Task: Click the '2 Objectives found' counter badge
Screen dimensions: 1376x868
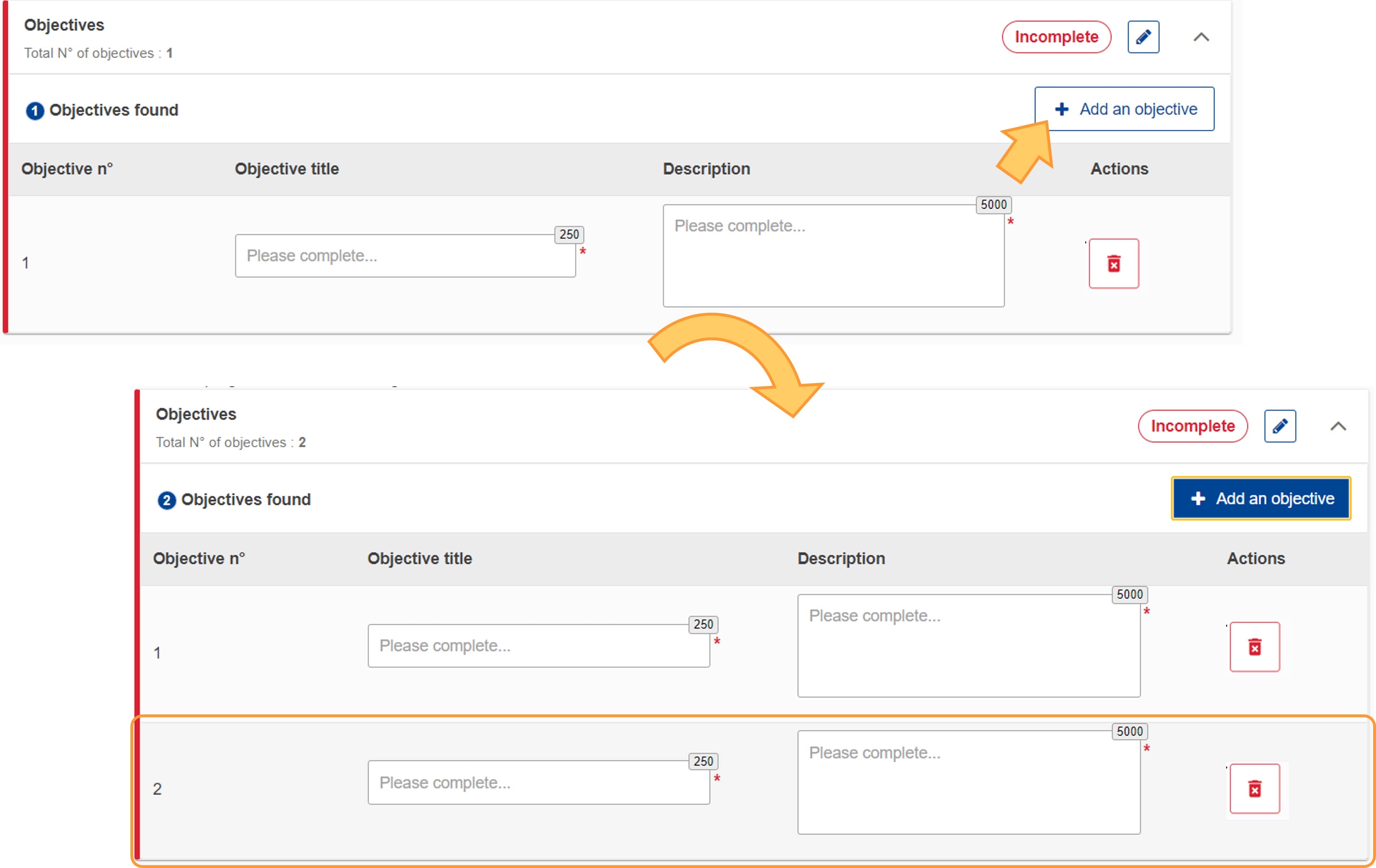Action: (166, 500)
